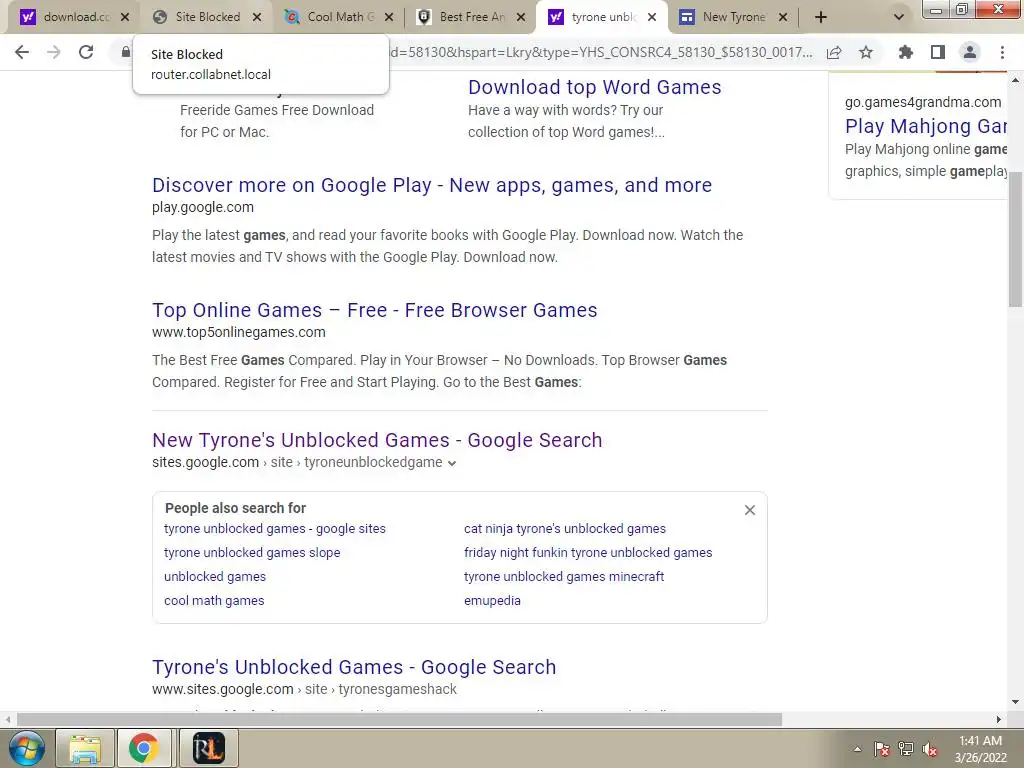Open the profile avatar menu
Viewport: 1024px width, 768px height.
coord(970,52)
